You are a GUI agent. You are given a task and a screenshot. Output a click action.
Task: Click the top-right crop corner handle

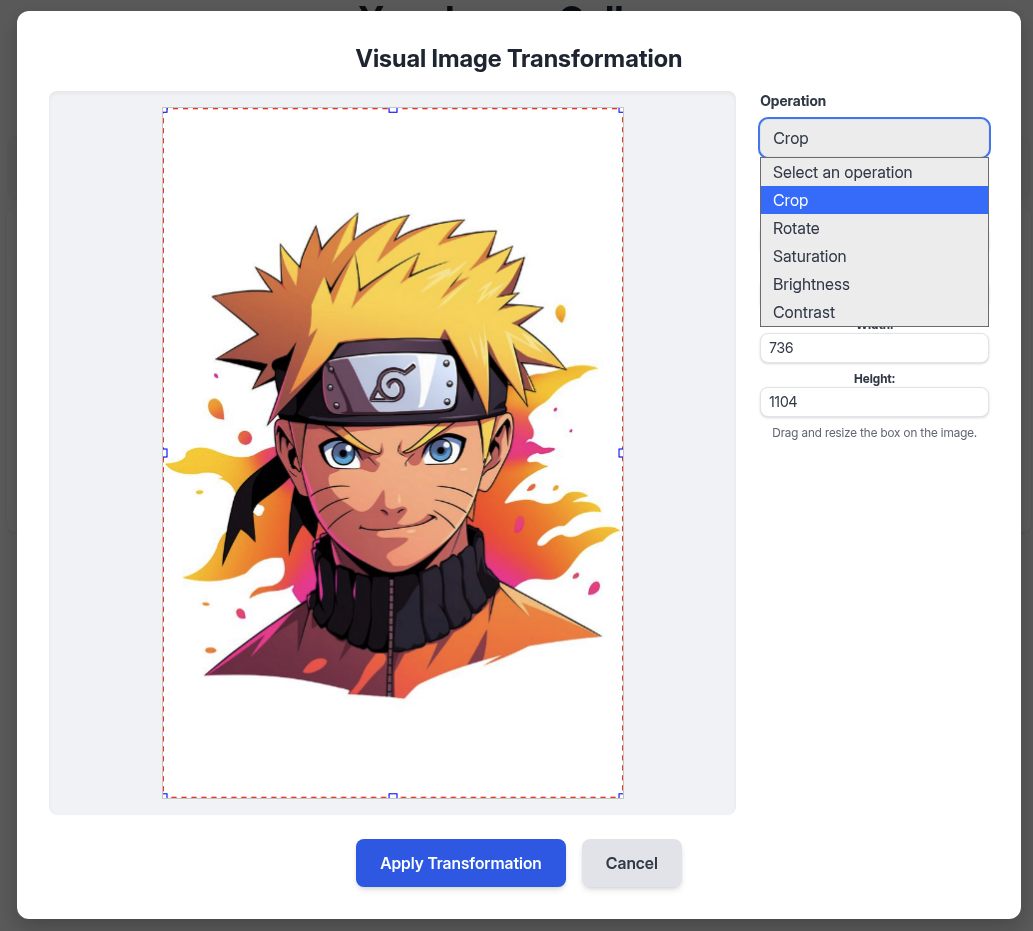point(621,109)
